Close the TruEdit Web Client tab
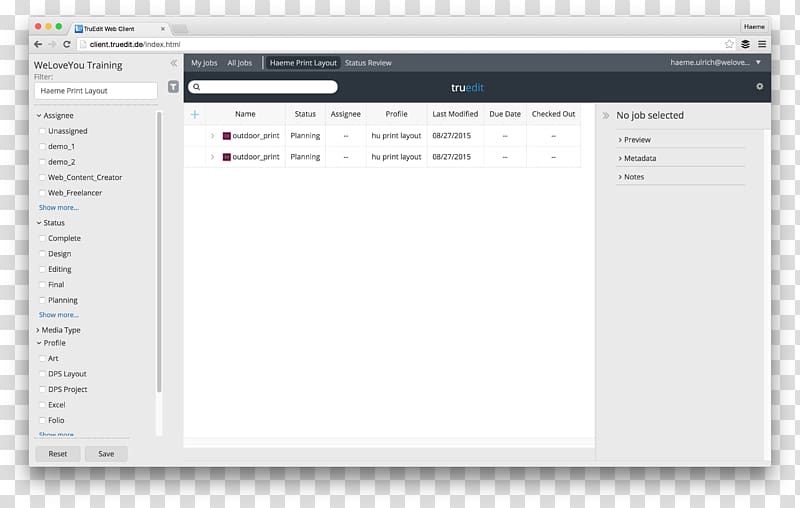800x508 pixels. (163, 29)
